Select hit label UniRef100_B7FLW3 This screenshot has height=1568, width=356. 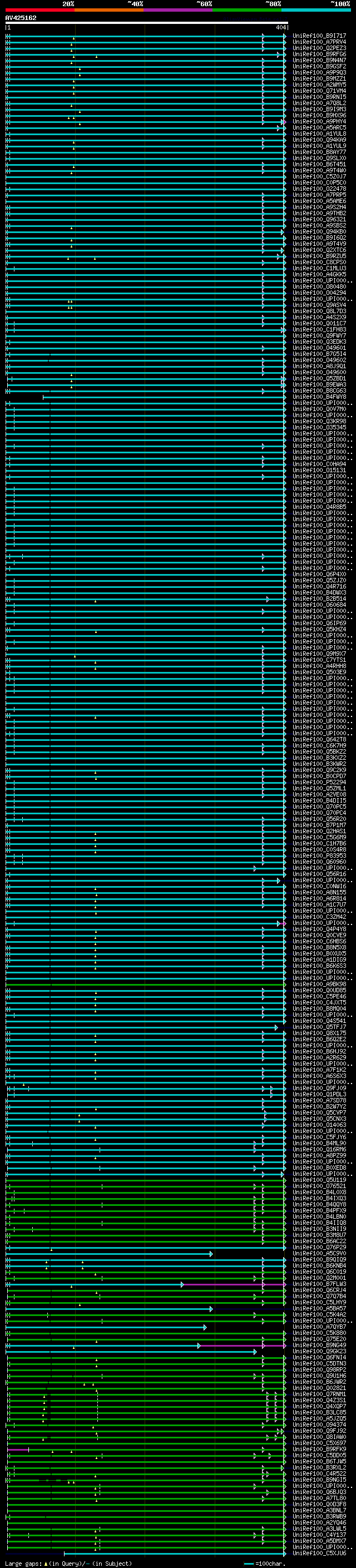click(x=319, y=1284)
